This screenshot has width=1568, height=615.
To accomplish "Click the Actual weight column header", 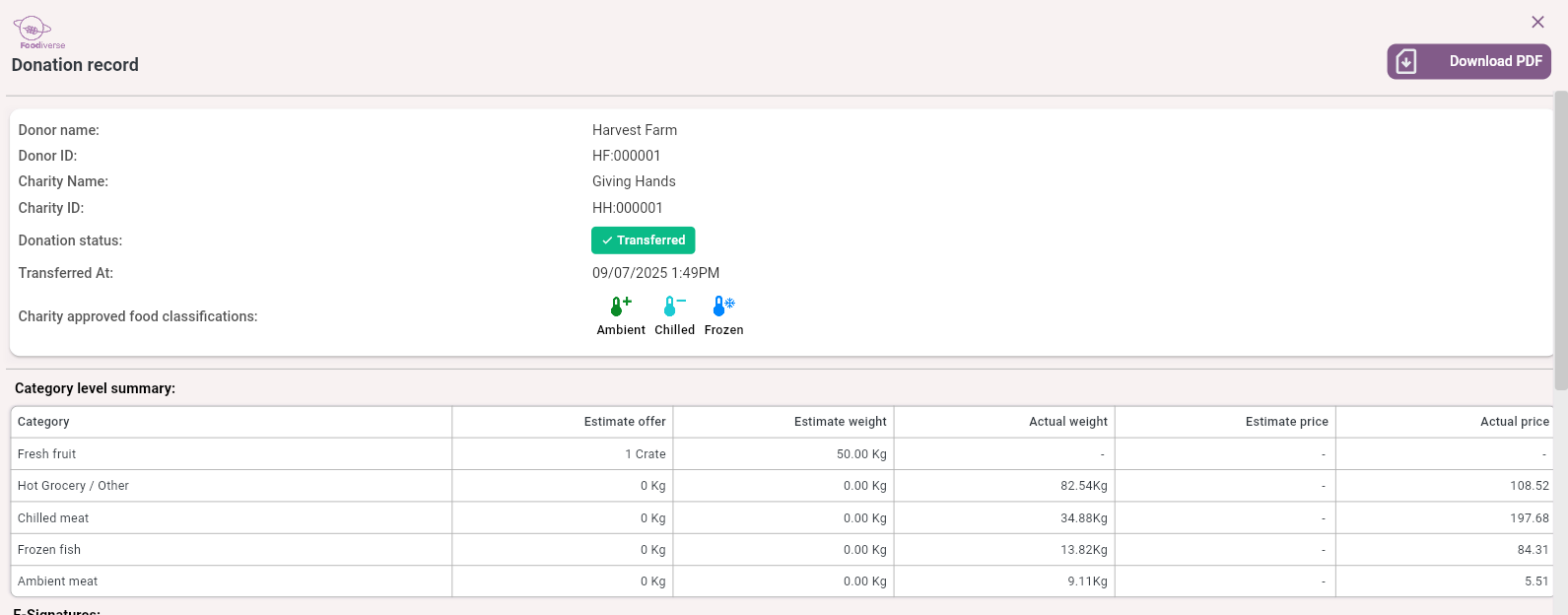I will tap(1067, 422).
